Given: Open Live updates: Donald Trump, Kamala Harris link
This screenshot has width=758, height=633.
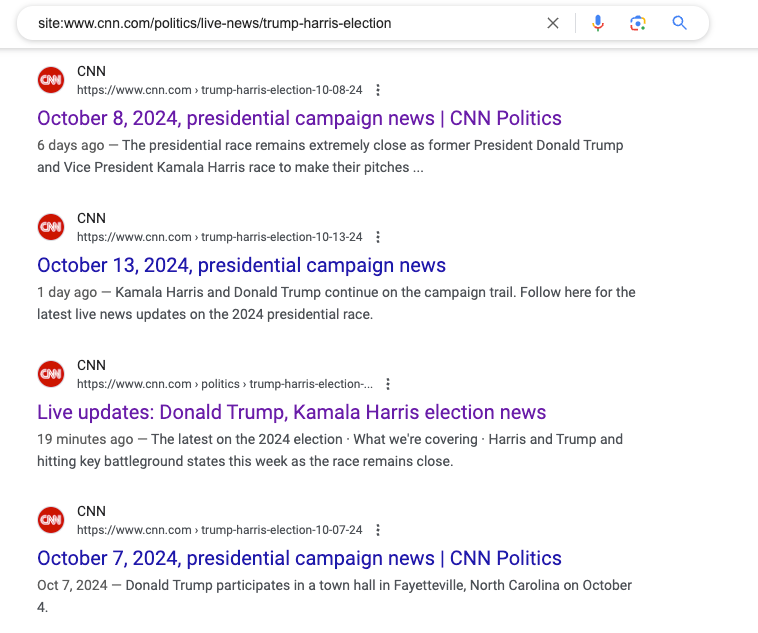Looking at the screenshot, I should tap(292, 412).
